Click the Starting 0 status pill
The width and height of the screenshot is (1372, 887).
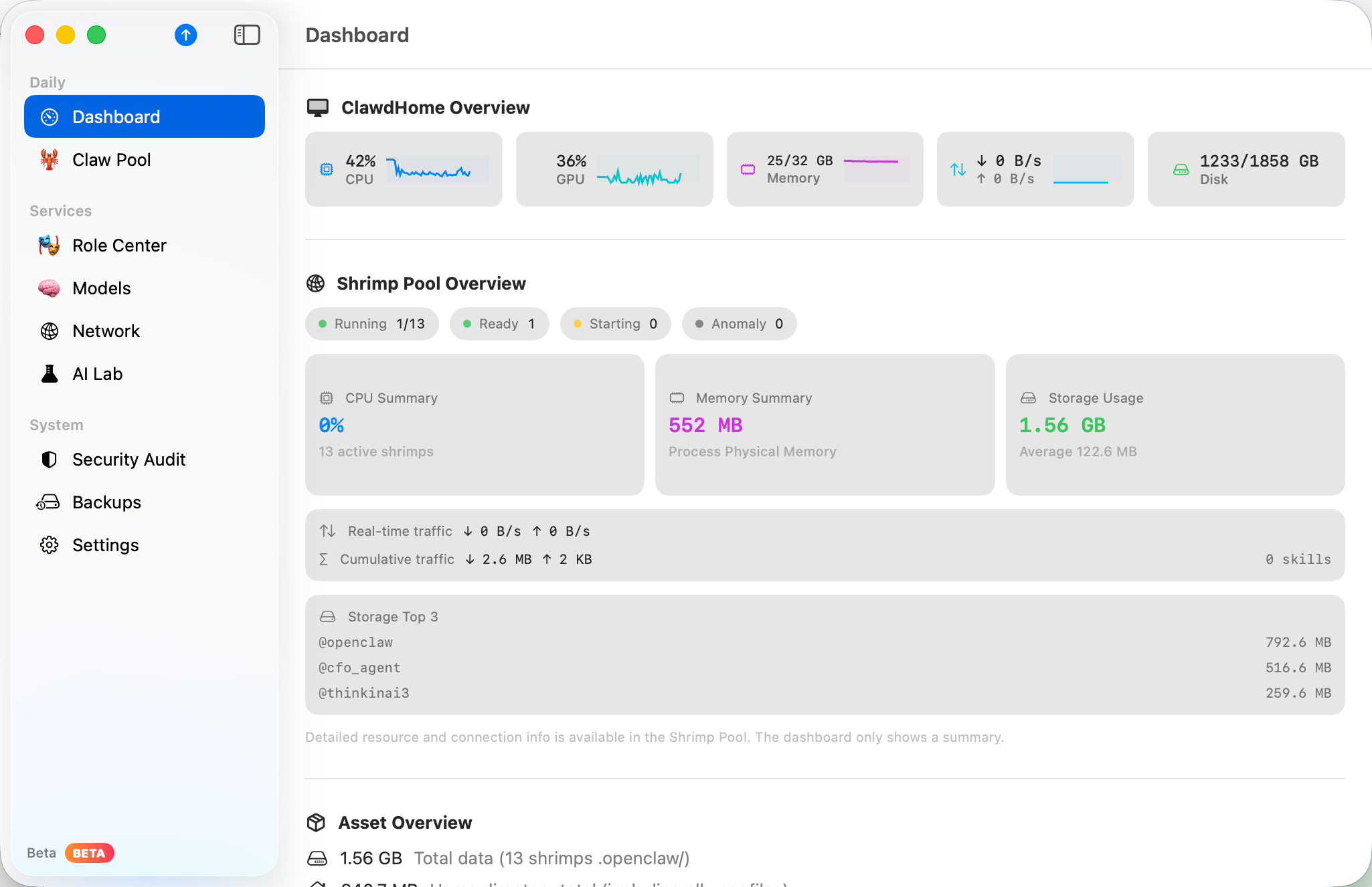(x=615, y=324)
